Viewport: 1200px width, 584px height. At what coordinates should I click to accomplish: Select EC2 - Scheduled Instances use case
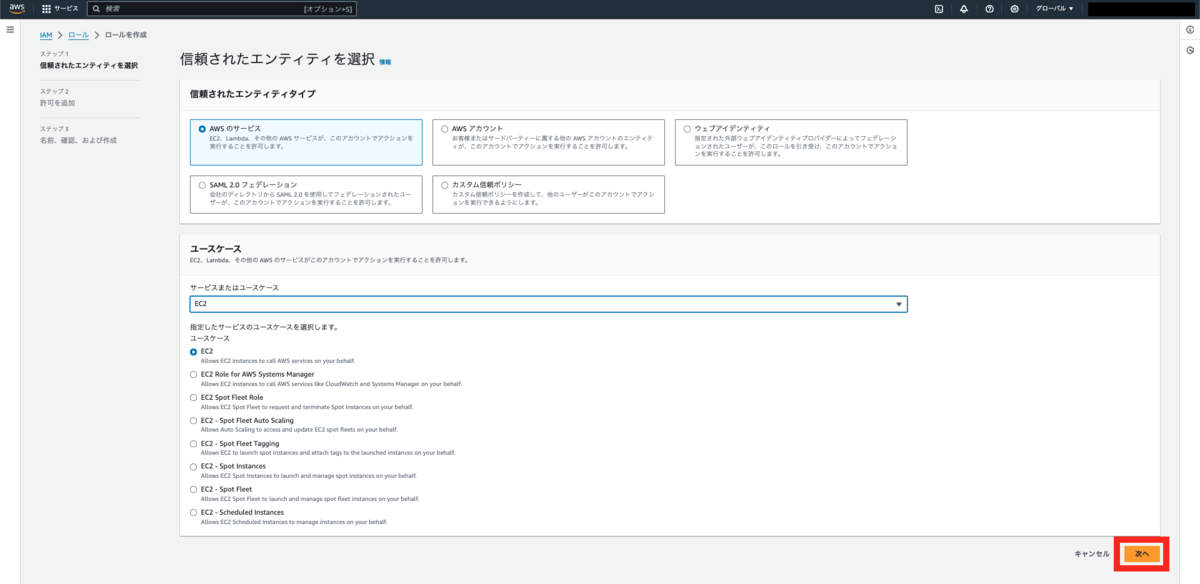(194, 513)
